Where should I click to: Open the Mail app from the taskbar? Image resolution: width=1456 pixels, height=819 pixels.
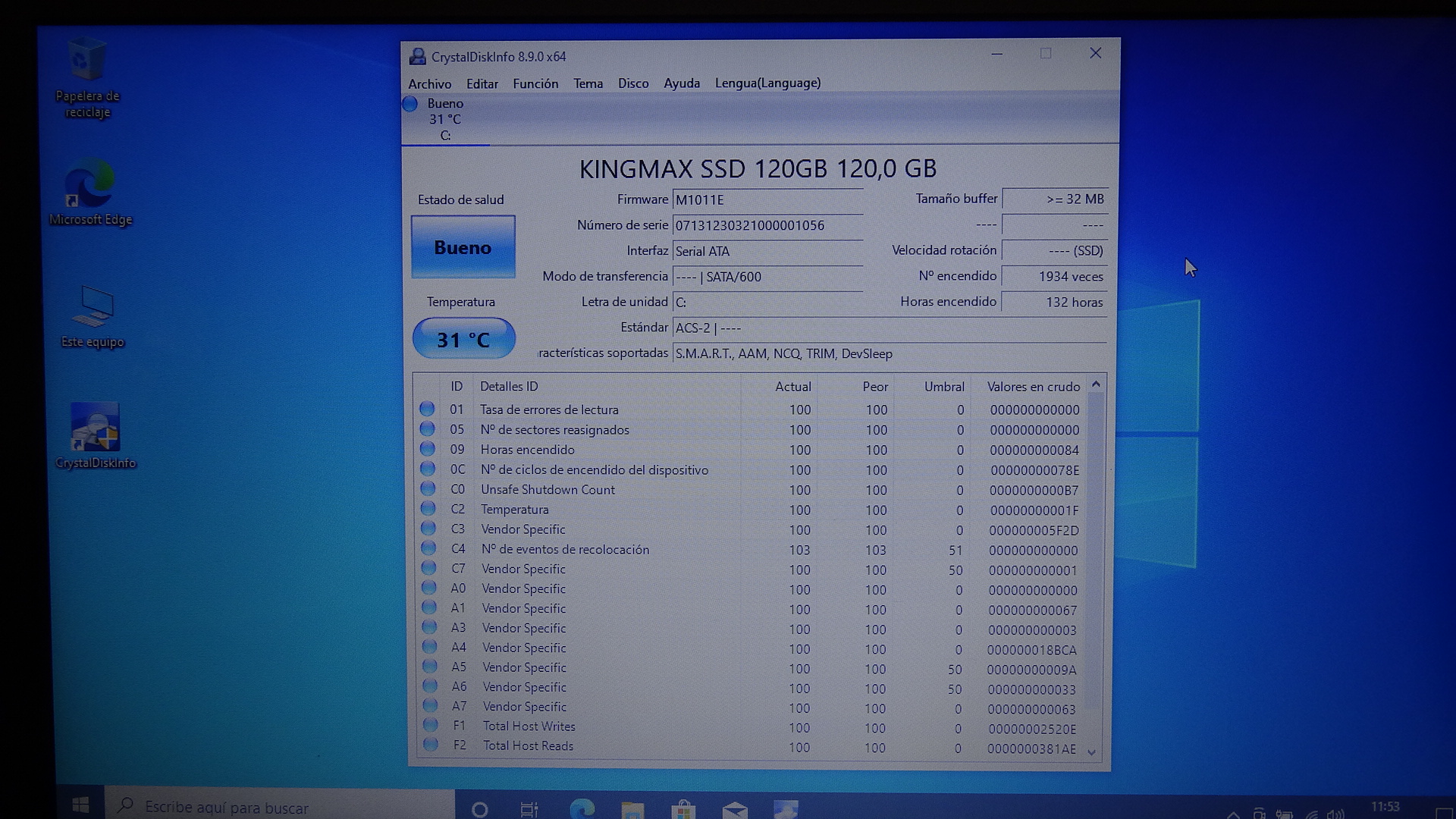735,810
